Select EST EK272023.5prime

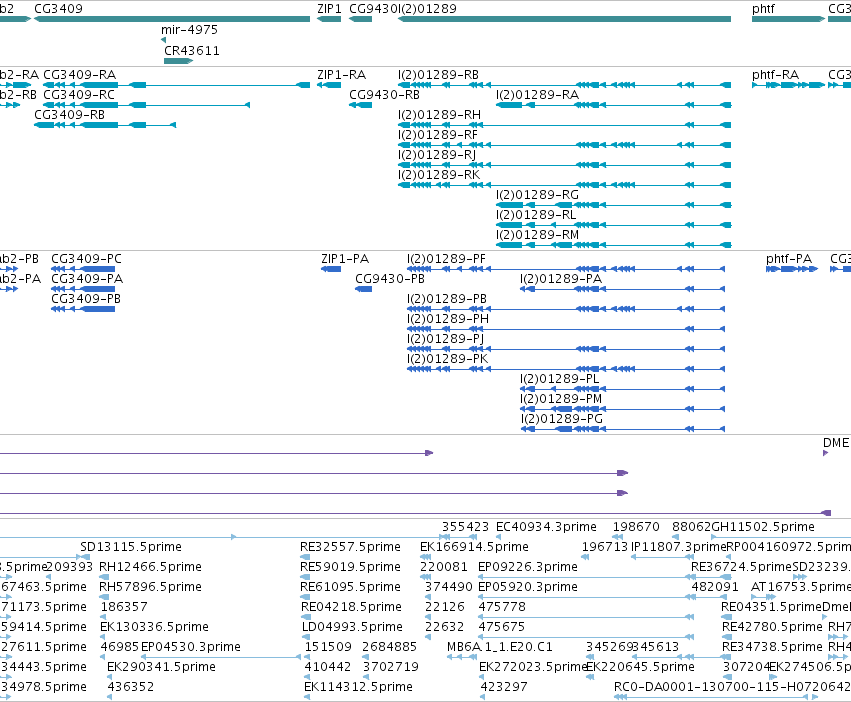[x=533, y=667]
